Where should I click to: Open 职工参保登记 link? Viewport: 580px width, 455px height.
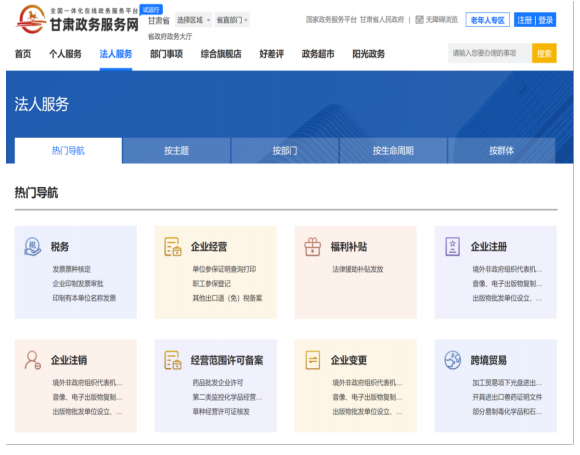pyautogui.click(x=212, y=284)
